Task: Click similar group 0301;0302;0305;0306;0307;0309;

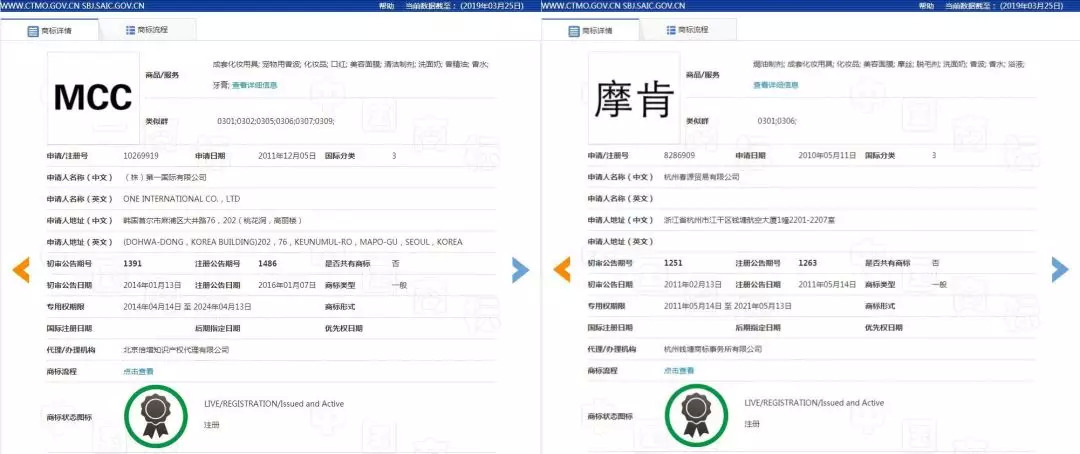Action: (x=276, y=121)
